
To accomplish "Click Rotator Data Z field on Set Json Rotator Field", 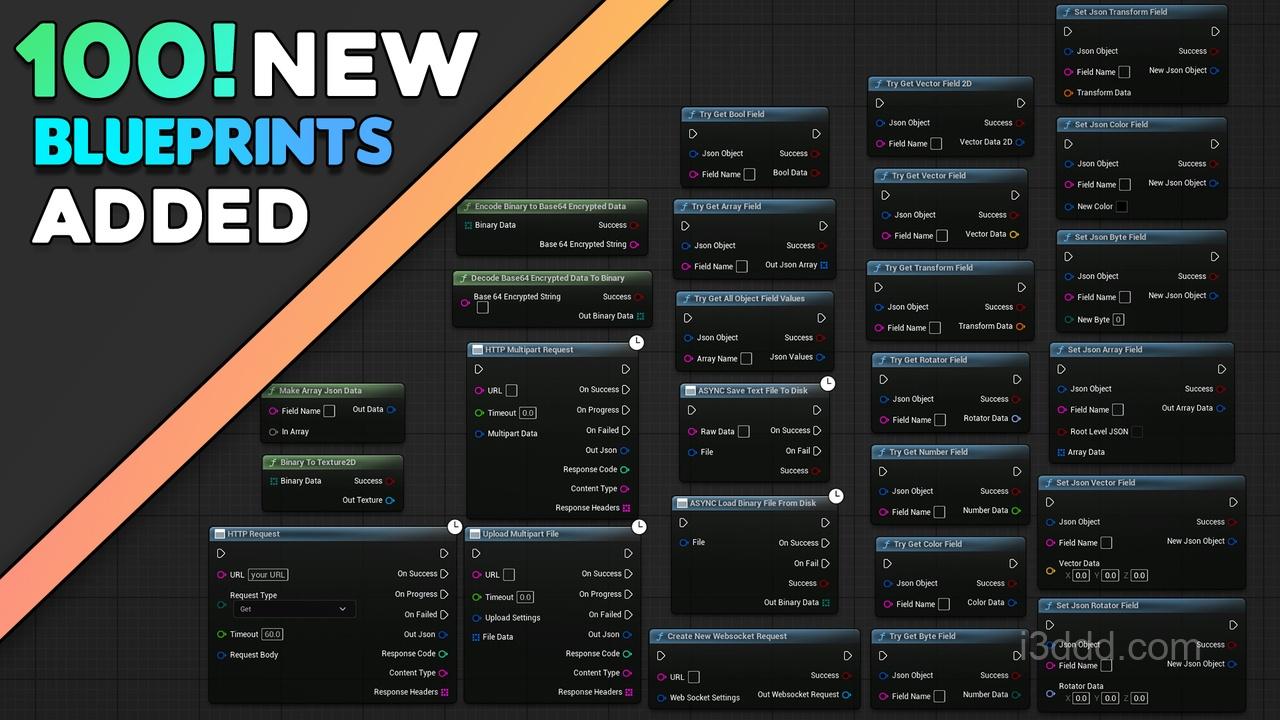I will point(1139,698).
